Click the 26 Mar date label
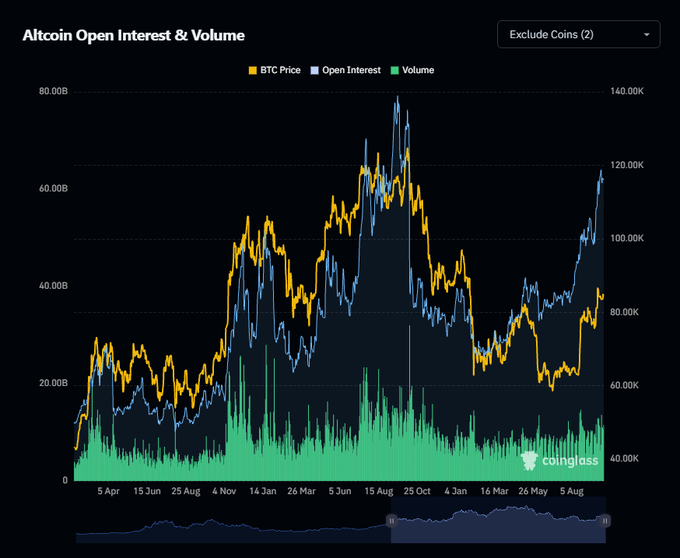This screenshot has width=680, height=558. click(301, 491)
